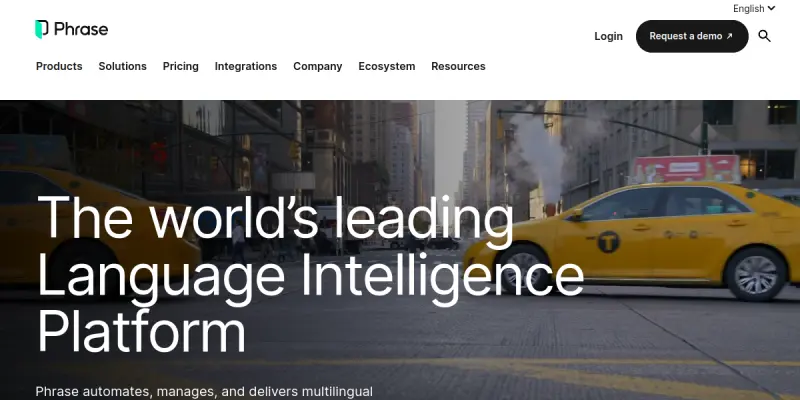Click the Language Intelligence Platform headline
800x400 pixels.
[310, 274]
